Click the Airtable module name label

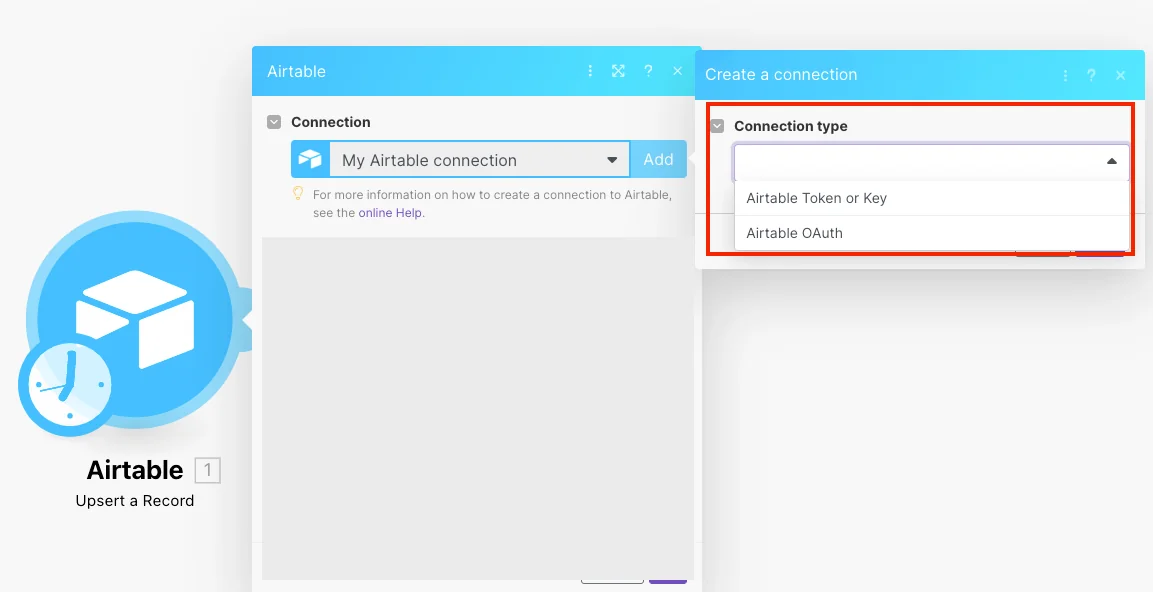click(135, 470)
